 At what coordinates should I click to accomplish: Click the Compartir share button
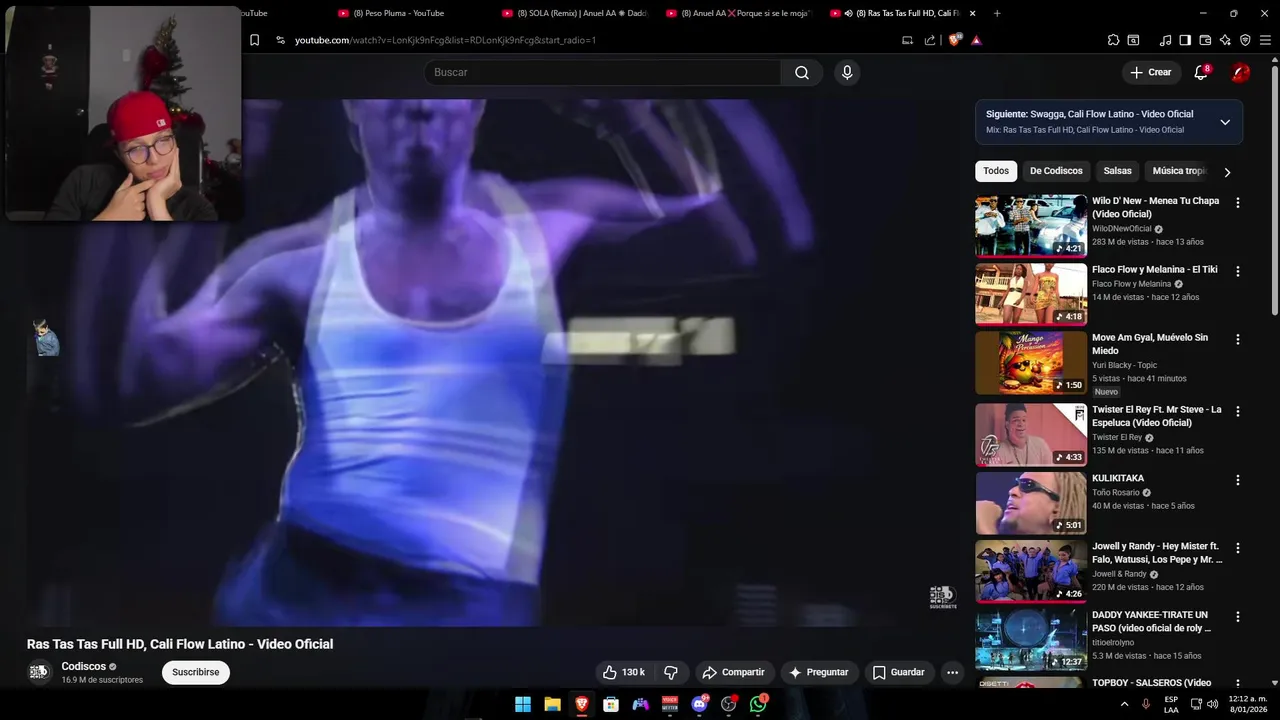coord(733,672)
